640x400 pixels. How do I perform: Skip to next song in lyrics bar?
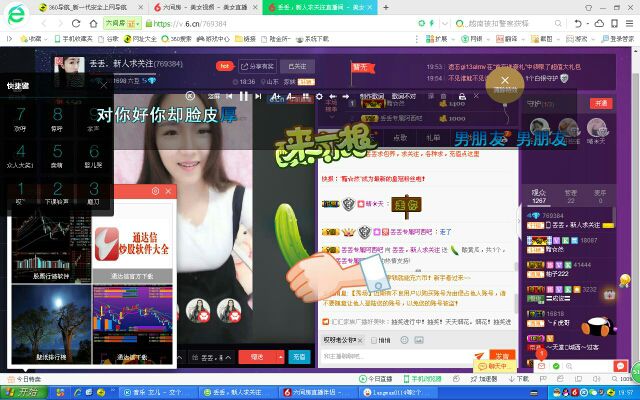[x=258, y=96]
